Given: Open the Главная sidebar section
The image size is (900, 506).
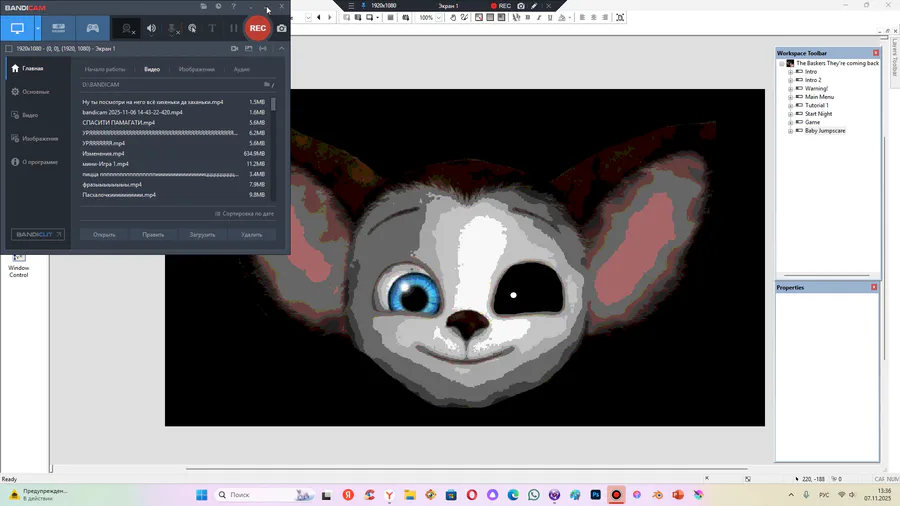Looking at the screenshot, I should pos(38,68).
